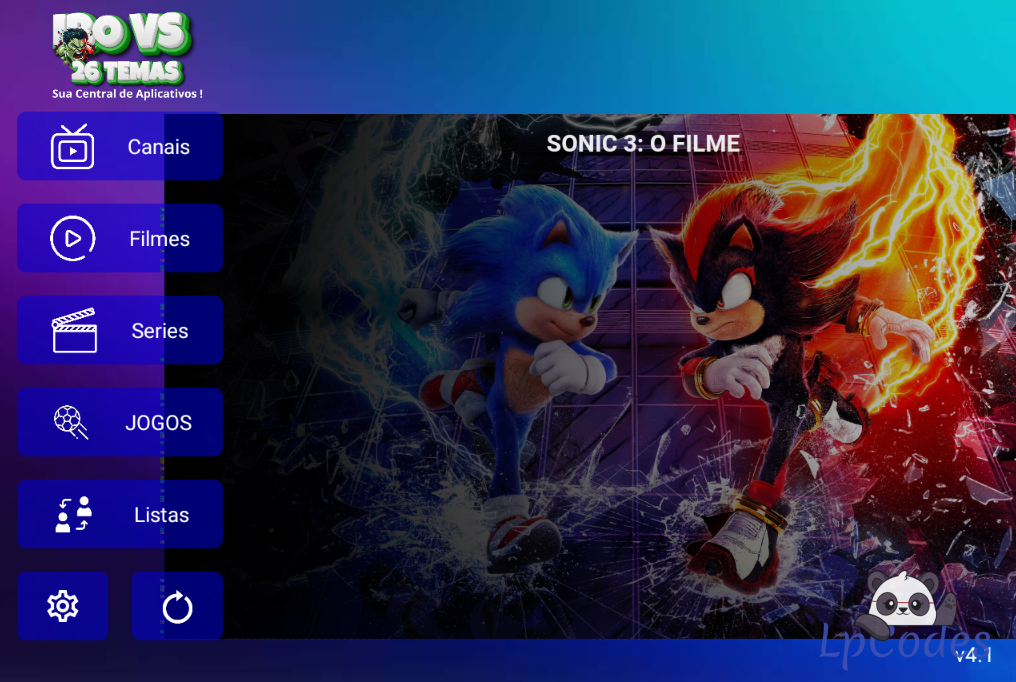The width and height of the screenshot is (1016, 682).
Task: Open the Canais menu entry
Action: [120, 146]
